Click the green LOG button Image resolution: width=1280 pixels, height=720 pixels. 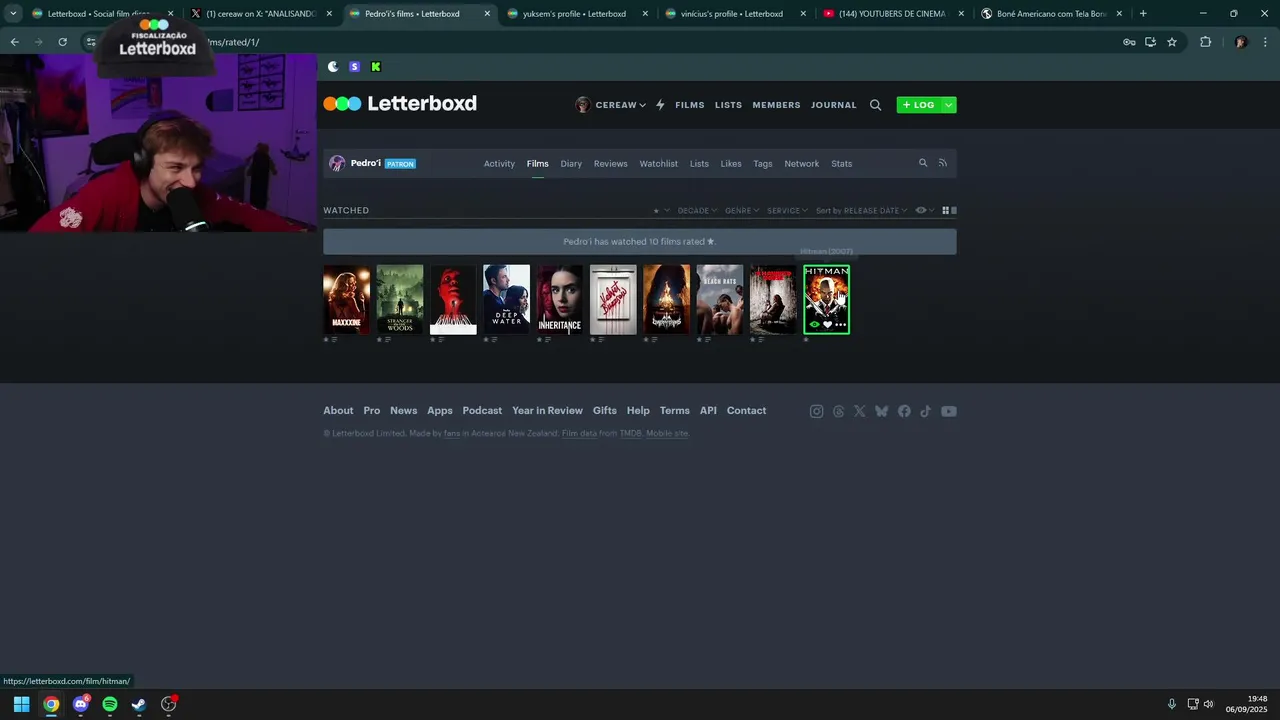point(919,105)
